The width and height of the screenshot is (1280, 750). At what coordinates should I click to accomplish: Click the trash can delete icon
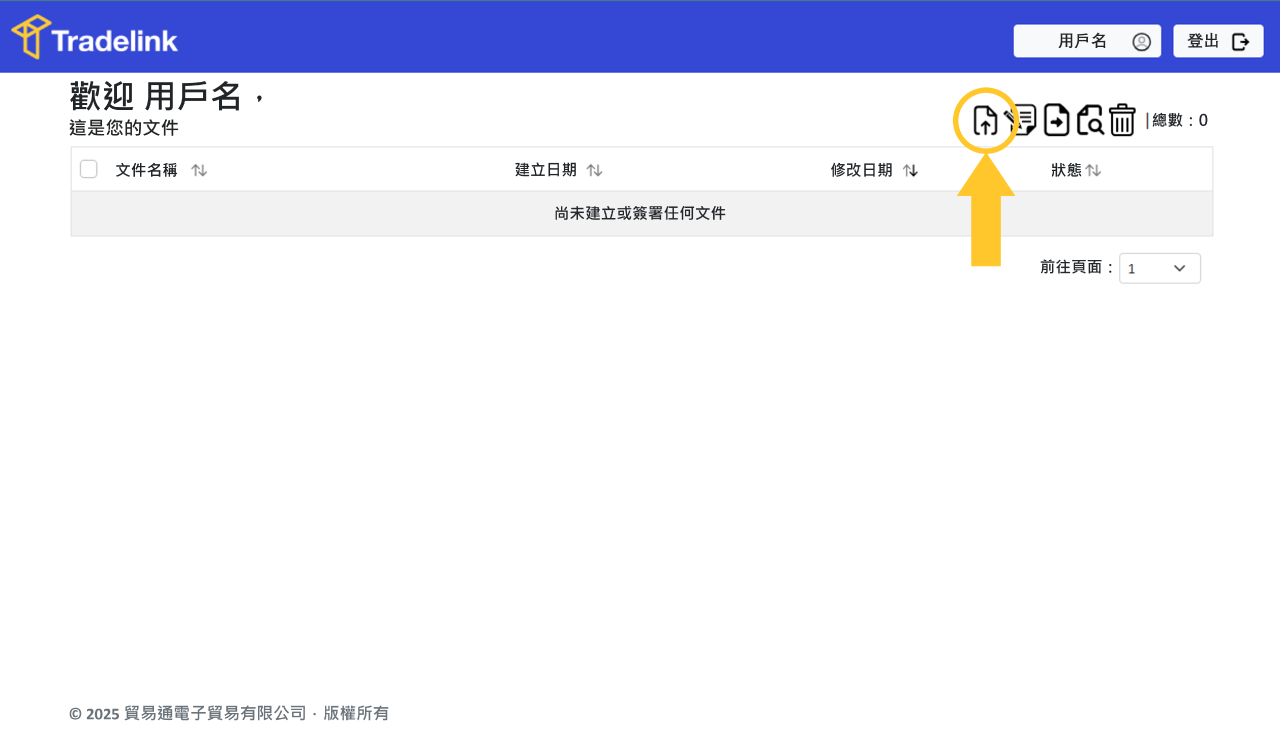pyautogui.click(x=1123, y=120)
